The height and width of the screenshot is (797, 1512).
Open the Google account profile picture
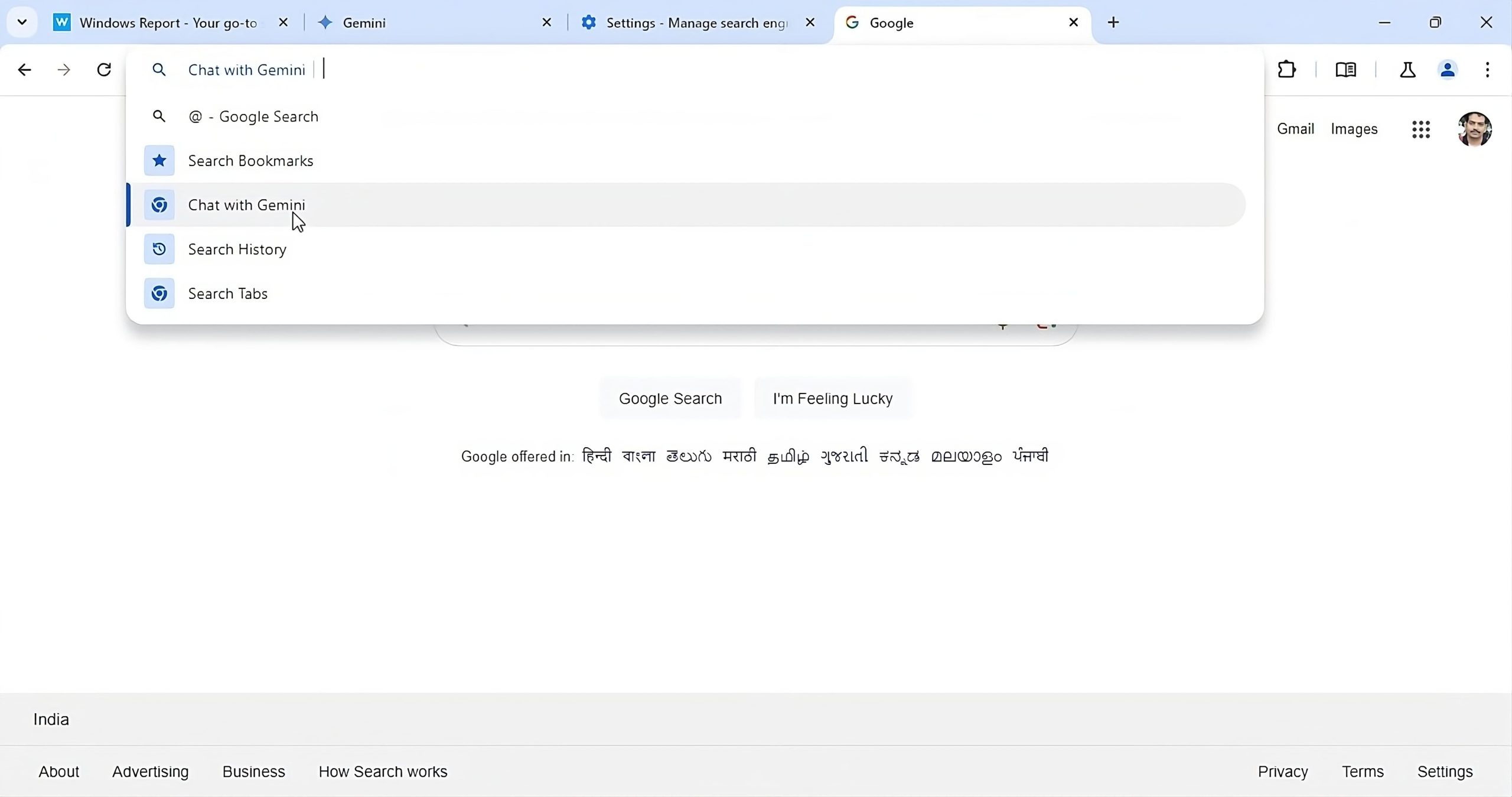coord(1475,129)
